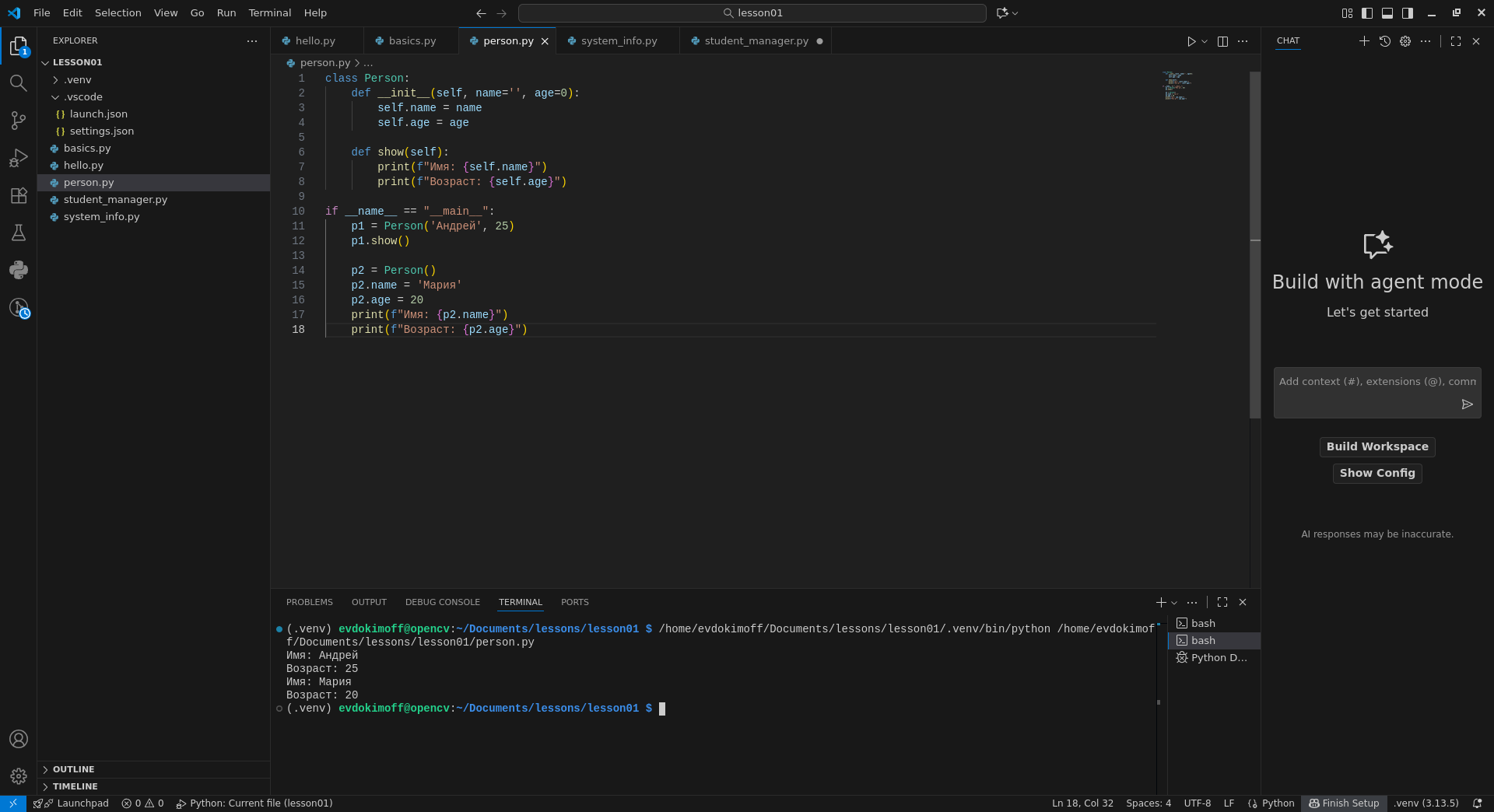Expand the OUTLINE section
This screenshot has height=812, width=1494.
[x=73, y=769]
